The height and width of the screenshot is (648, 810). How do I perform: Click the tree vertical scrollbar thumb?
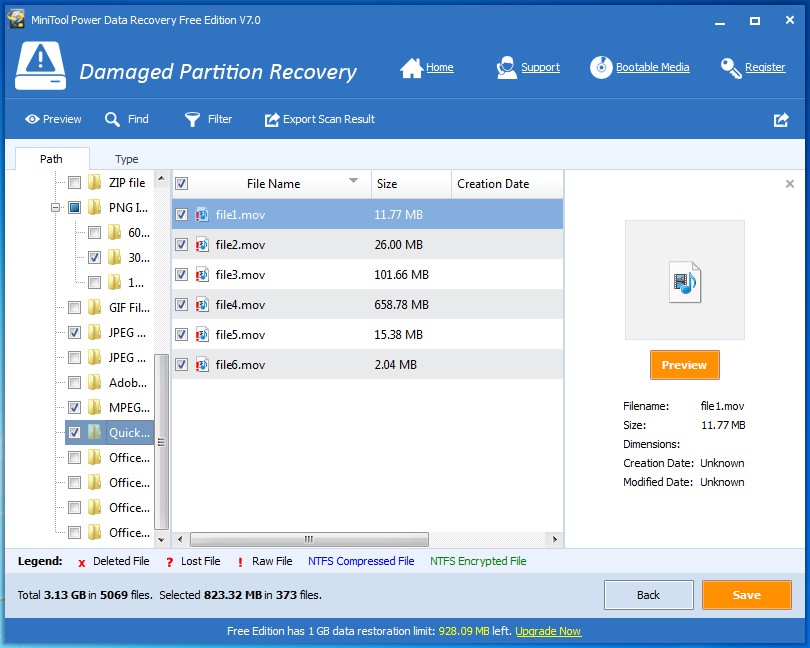(x=161, y=442)
